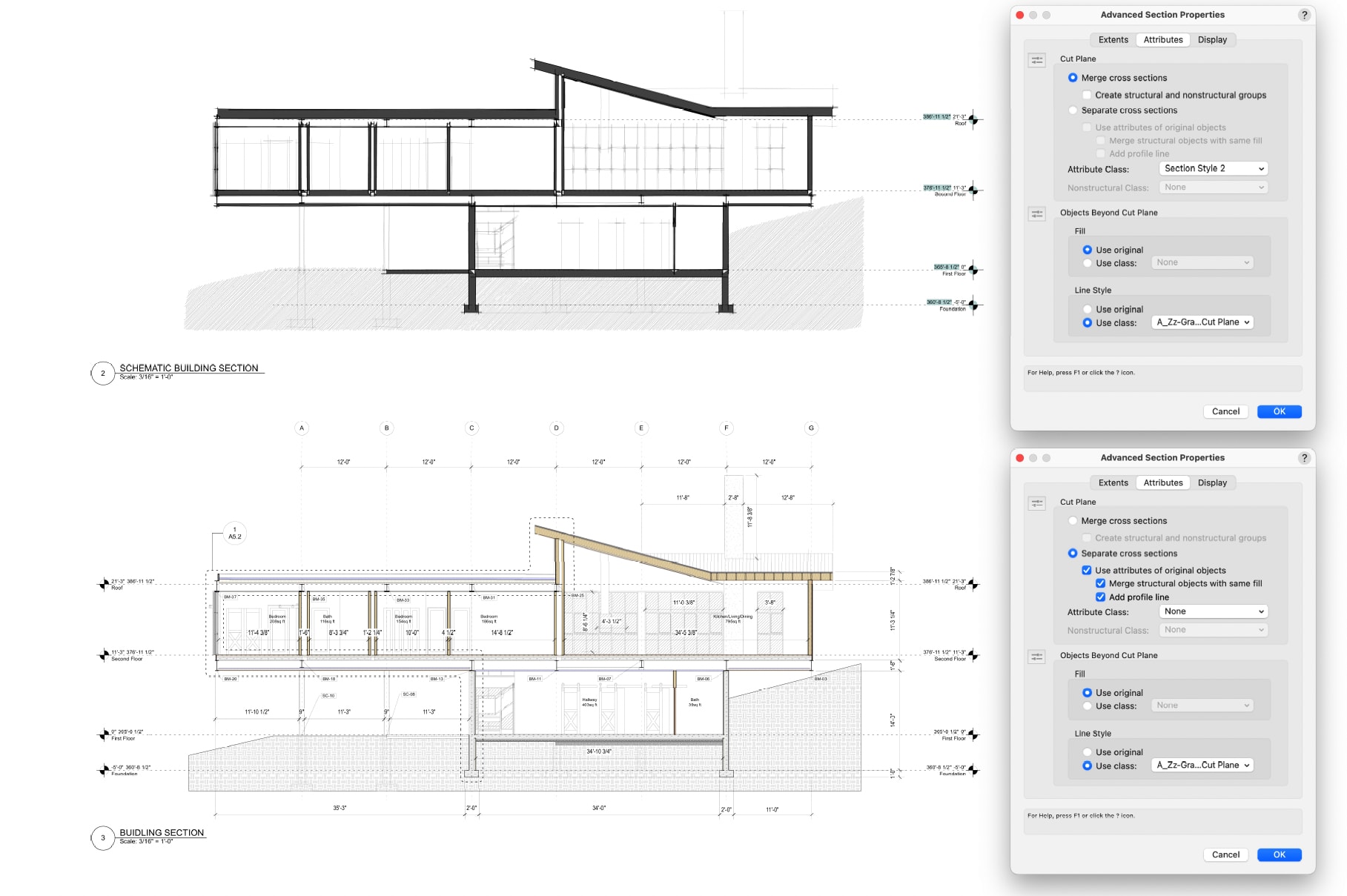Click left Second Floor benchmark on lower section
The image size is (1347, 896).
click(103, 655)
